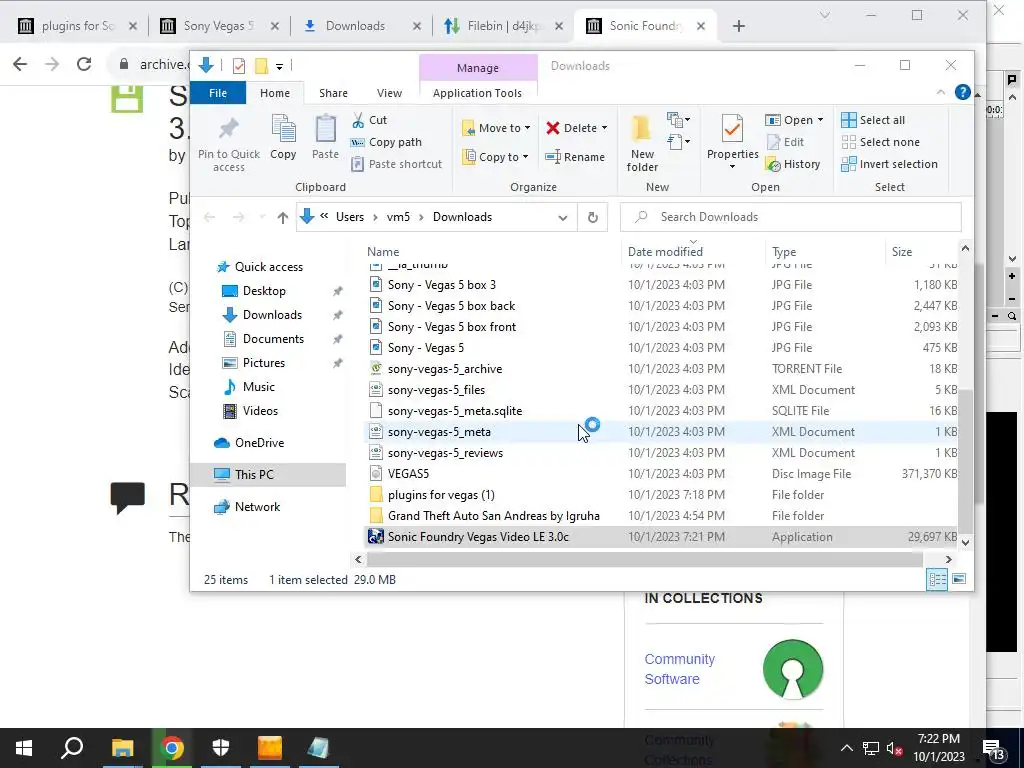The image size is (1024, 768).
Task: Switch to the Share ribbon tab
Action: [x=333, y=93]
